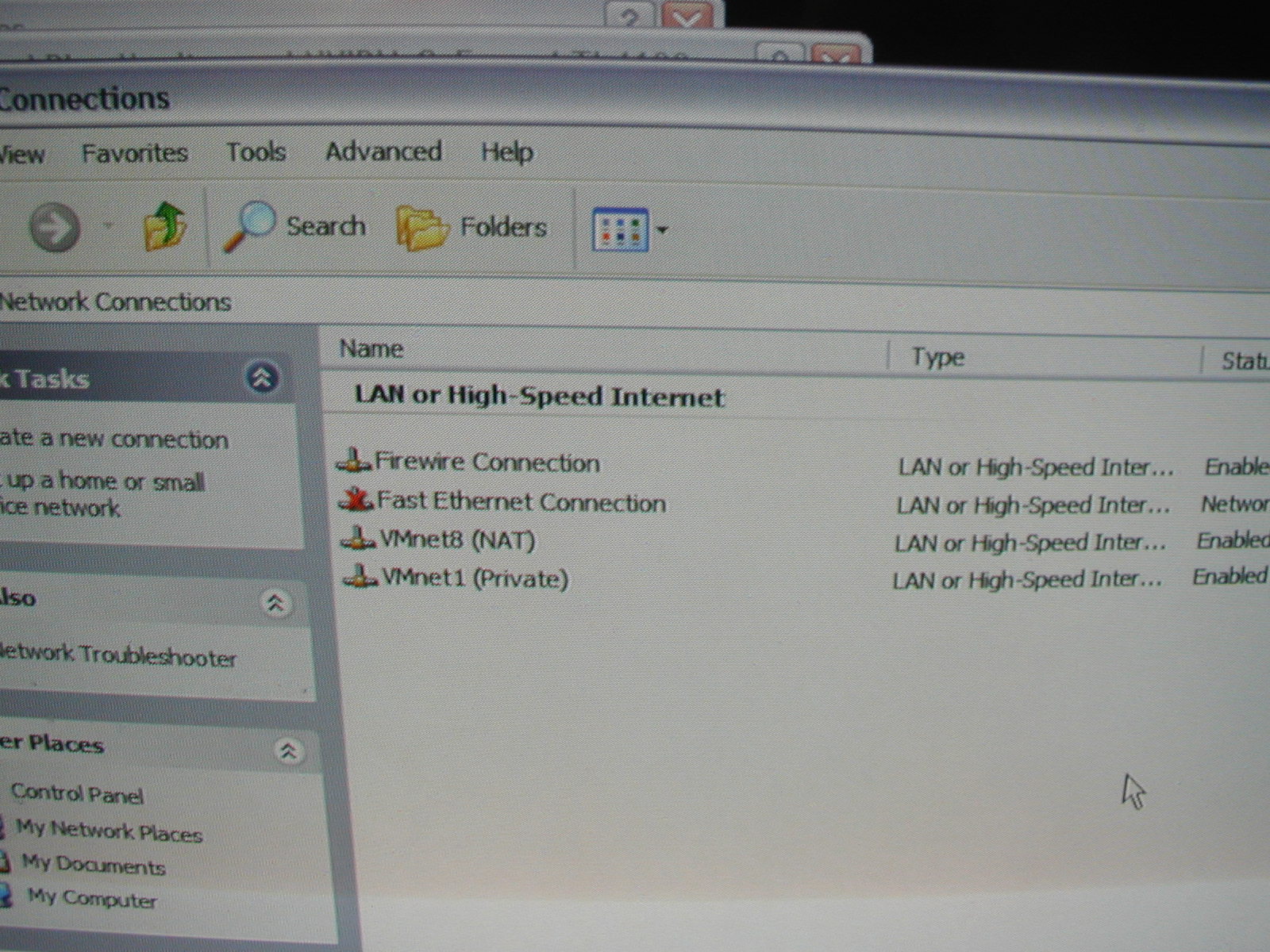Screen dimensions: 1270x952
Task: Click the Status value in the Firewire Connection row
Action: pos(1237,467)
